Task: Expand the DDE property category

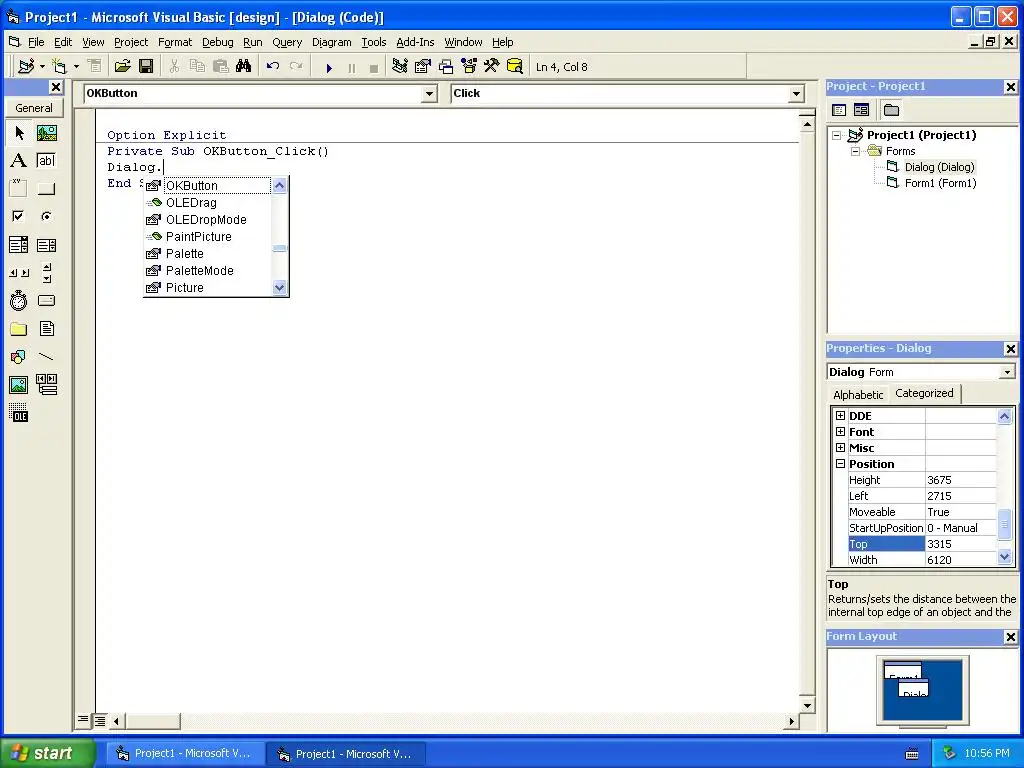Action: [840, 416]
